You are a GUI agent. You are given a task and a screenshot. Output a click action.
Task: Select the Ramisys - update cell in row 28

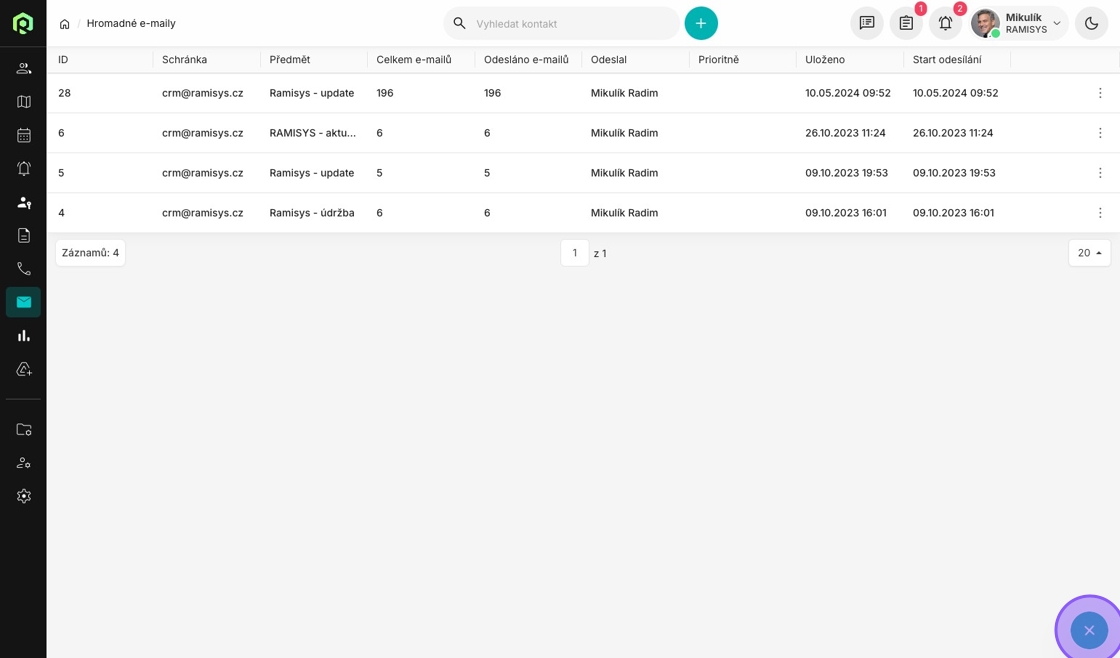[x=312, y=93]
